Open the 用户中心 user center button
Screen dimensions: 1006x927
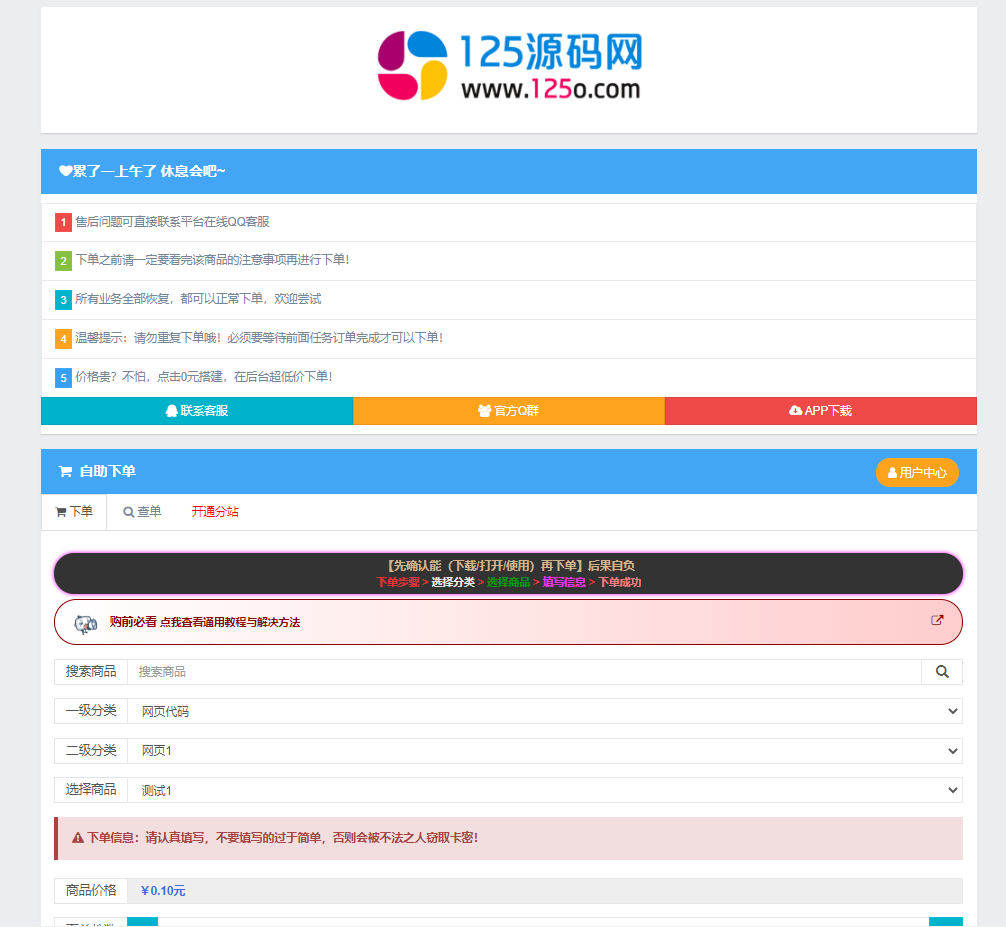pyautogui.click(x=917, y=473)
